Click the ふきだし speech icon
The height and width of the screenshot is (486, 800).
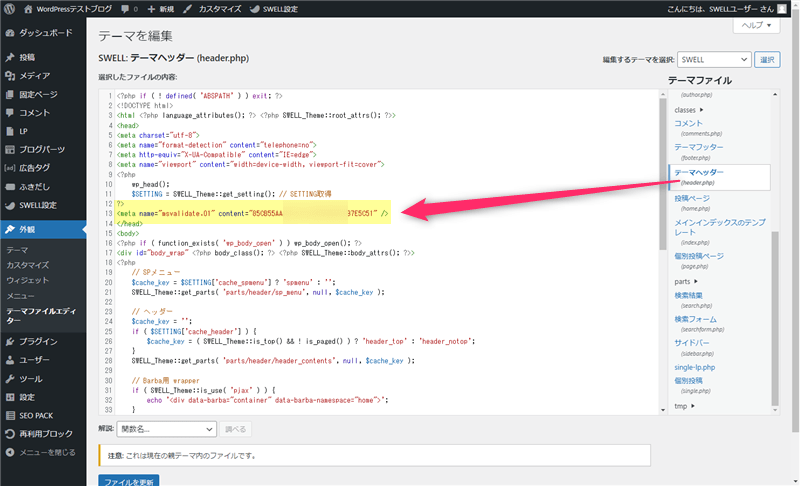(10, 187)
